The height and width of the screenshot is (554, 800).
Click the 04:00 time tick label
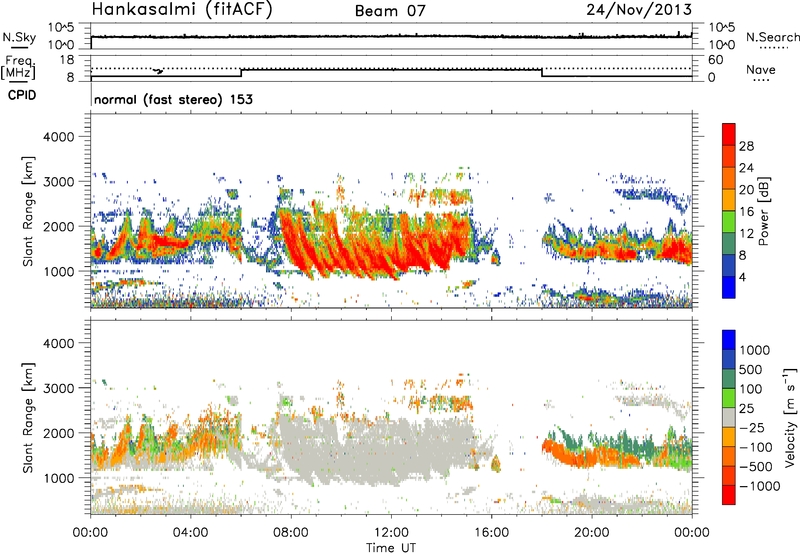190,533
